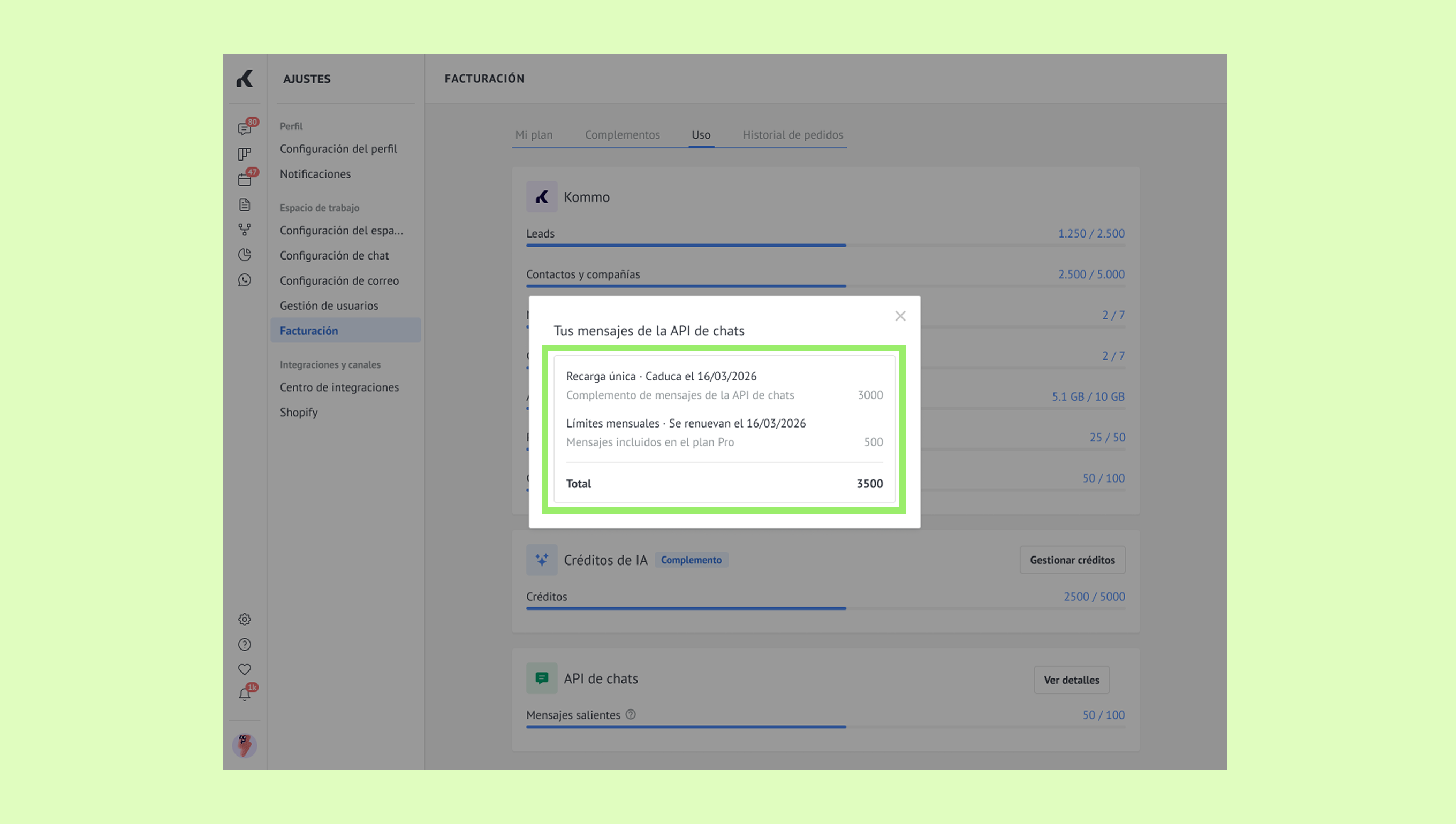
Task: Click the Créditos usage progress bar
Action: tap(825, 608)
